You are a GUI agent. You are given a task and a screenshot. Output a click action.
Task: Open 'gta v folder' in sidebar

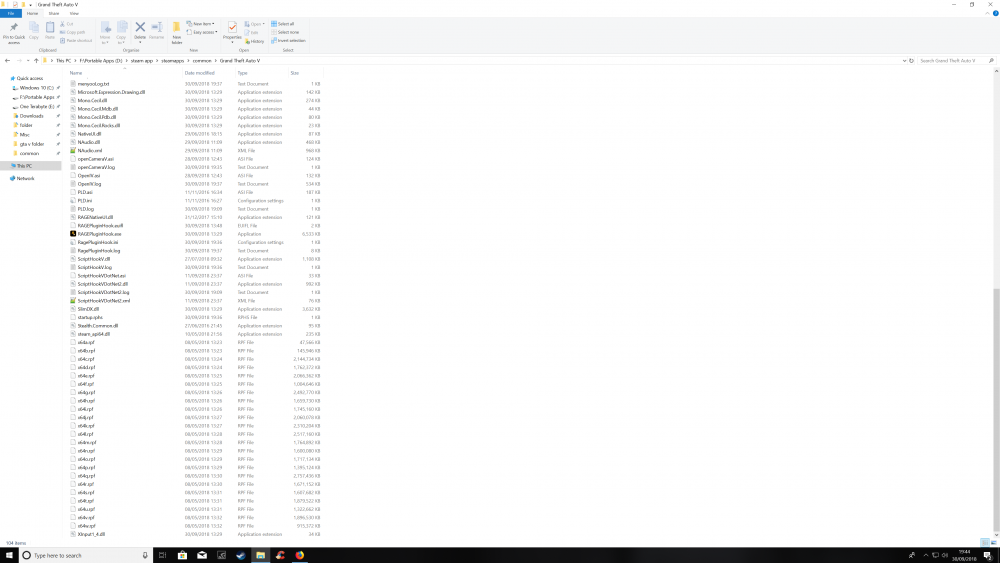pos(32,144)
